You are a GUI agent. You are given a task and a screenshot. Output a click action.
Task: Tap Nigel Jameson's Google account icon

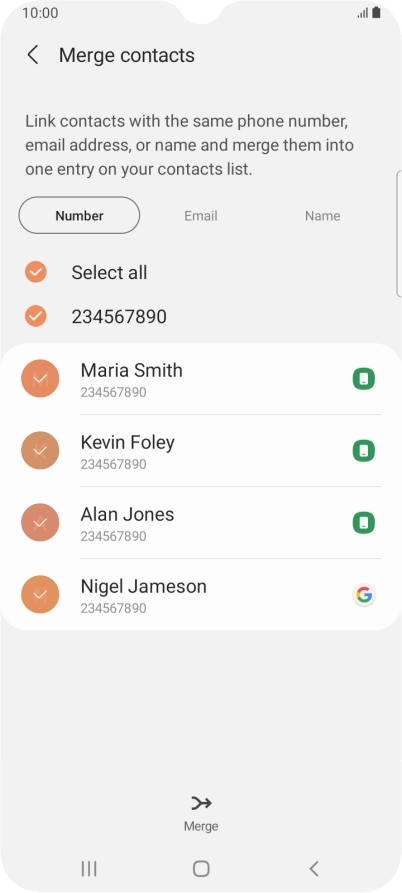pyautogui.click(x=364, y=595)
